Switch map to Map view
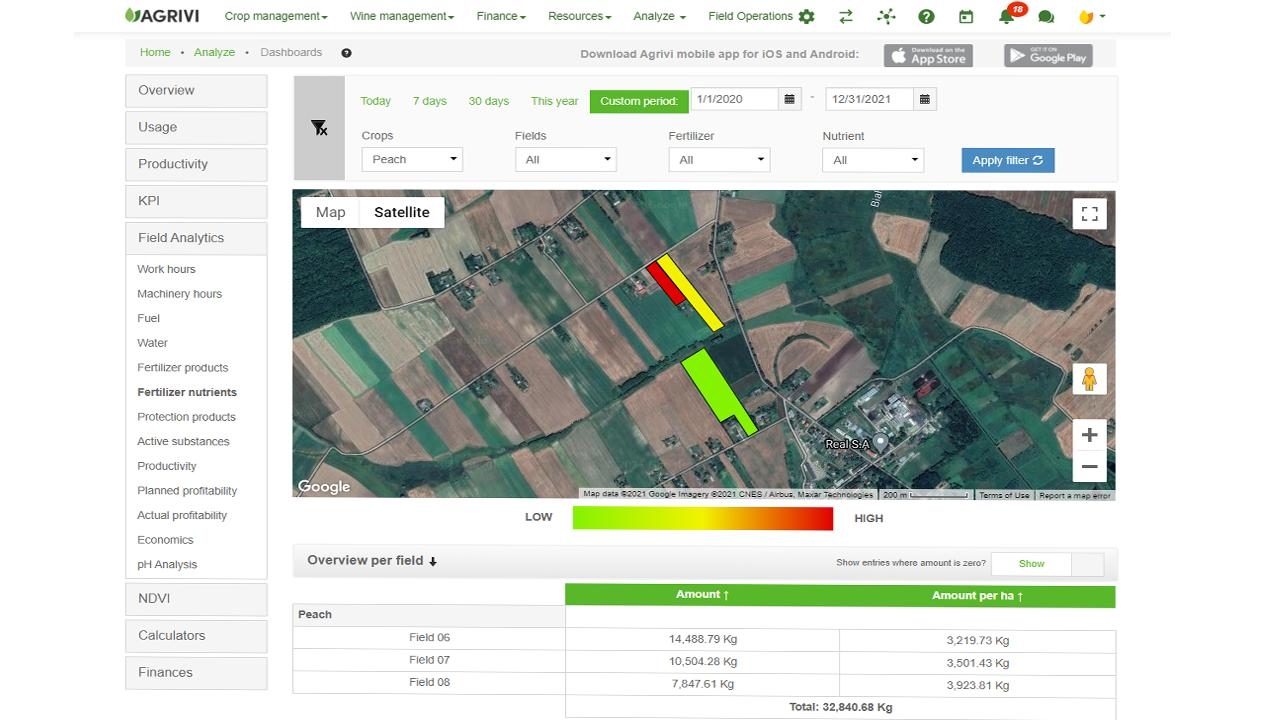The width and height of the screenshot is (1280, 720). pyautogui.click(x=330, y=212)
